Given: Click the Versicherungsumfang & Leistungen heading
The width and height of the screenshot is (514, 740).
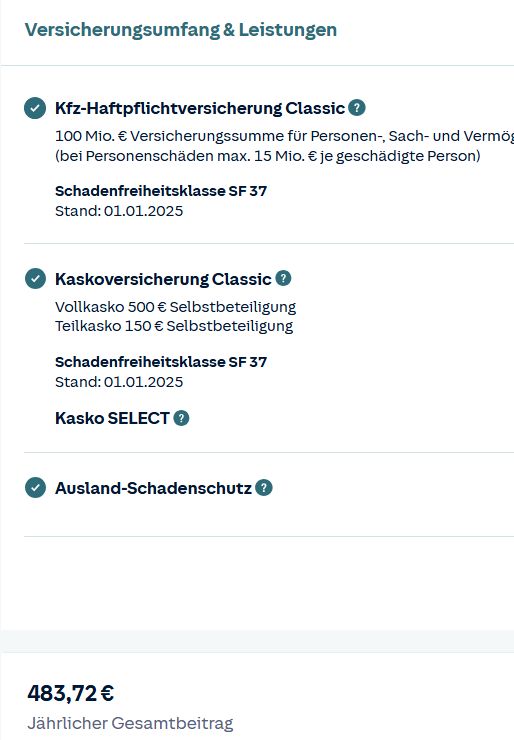Looking at the screenshot, I should (x=181, y=30).
